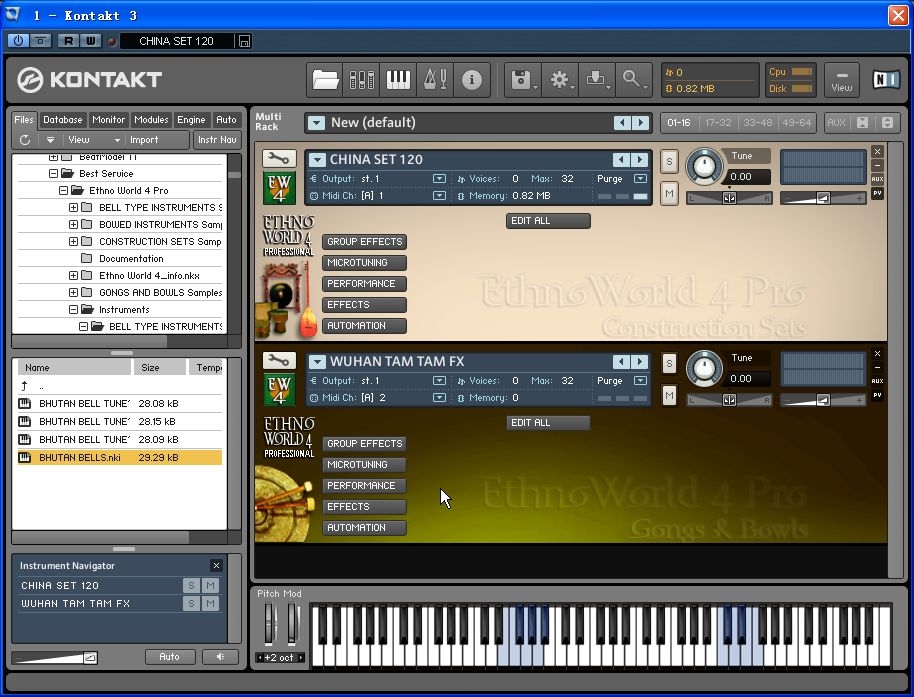The image size is (914, 697).
Task: Open CHINA SET 120 Midi Ch dropdown
Action: click(440, 195)
